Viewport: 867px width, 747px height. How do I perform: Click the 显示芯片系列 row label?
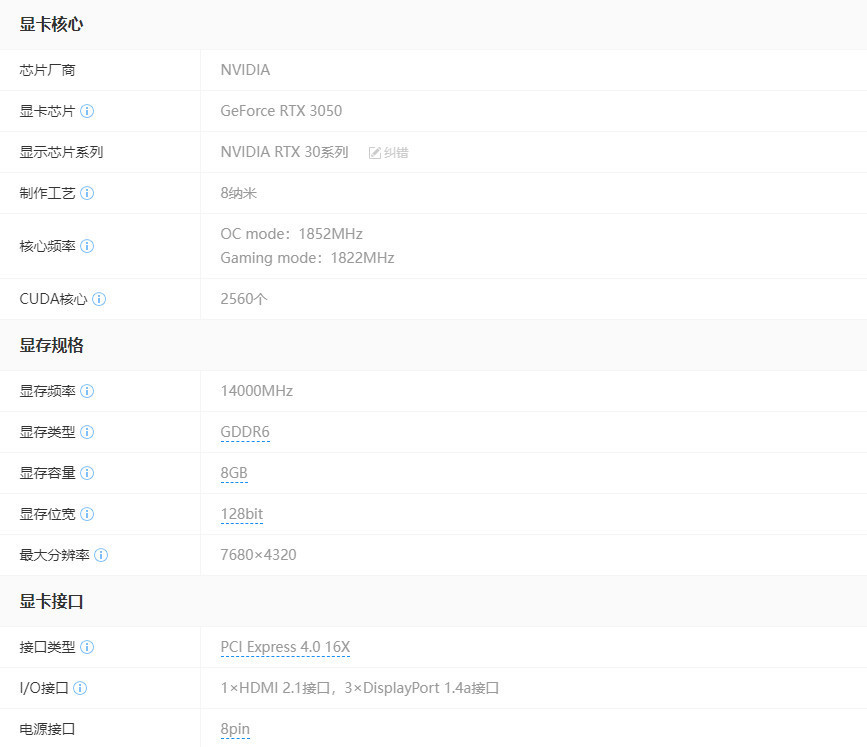click(61, 152)
